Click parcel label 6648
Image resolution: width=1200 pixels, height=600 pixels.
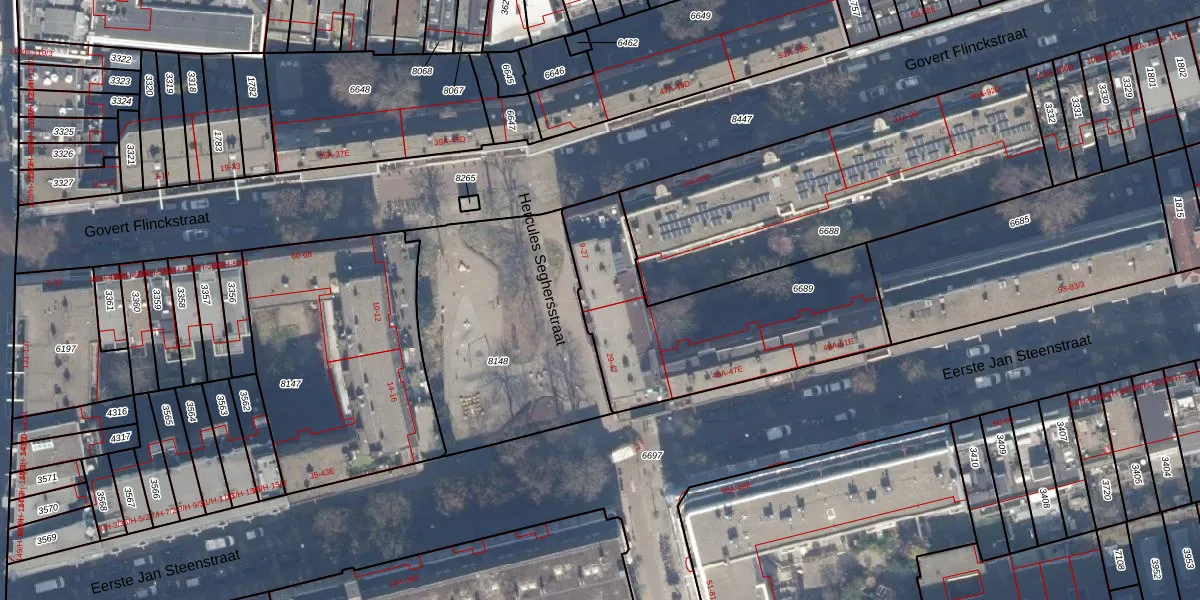coord(360,89)
